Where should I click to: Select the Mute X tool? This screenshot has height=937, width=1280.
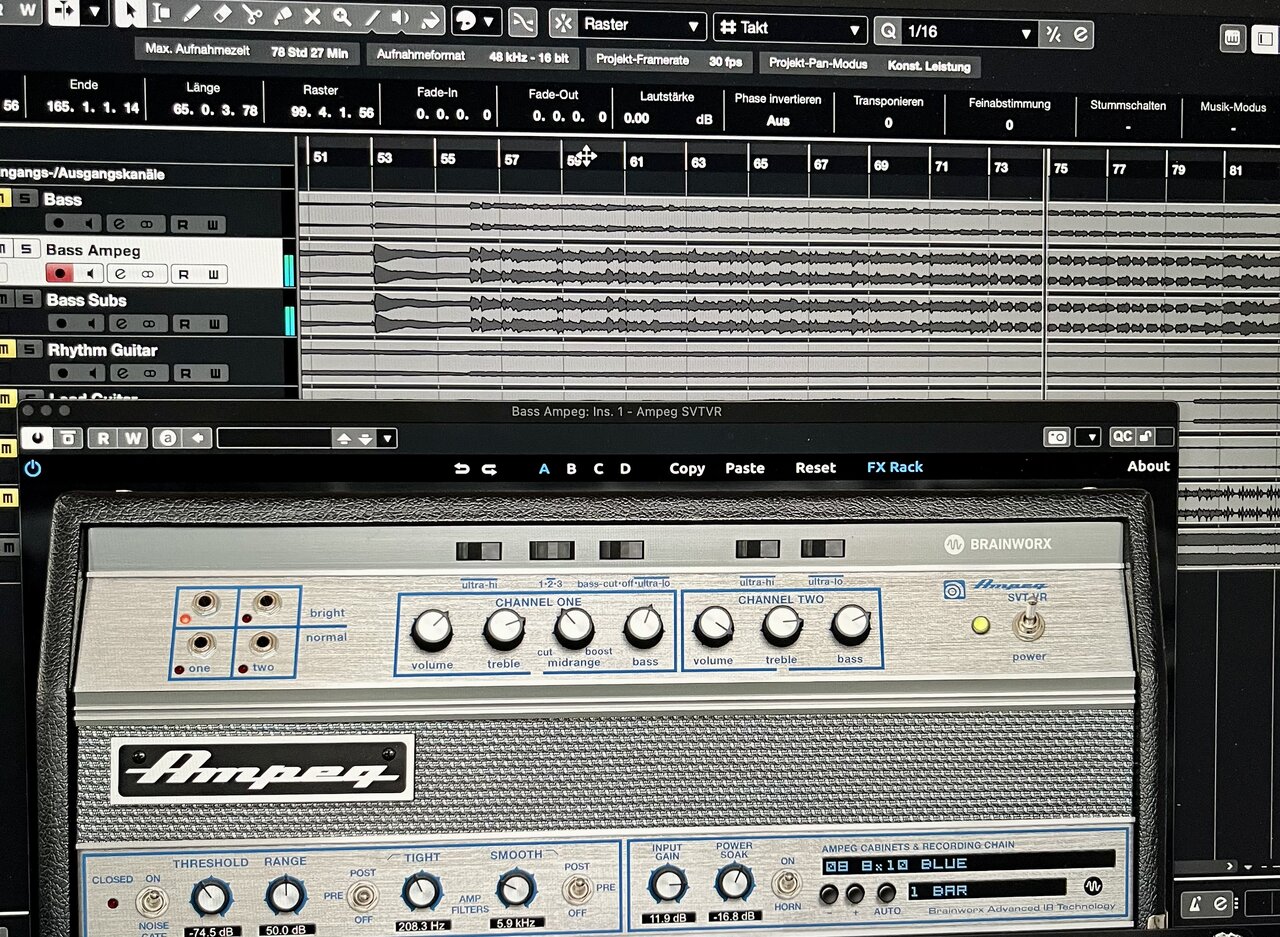312,17
